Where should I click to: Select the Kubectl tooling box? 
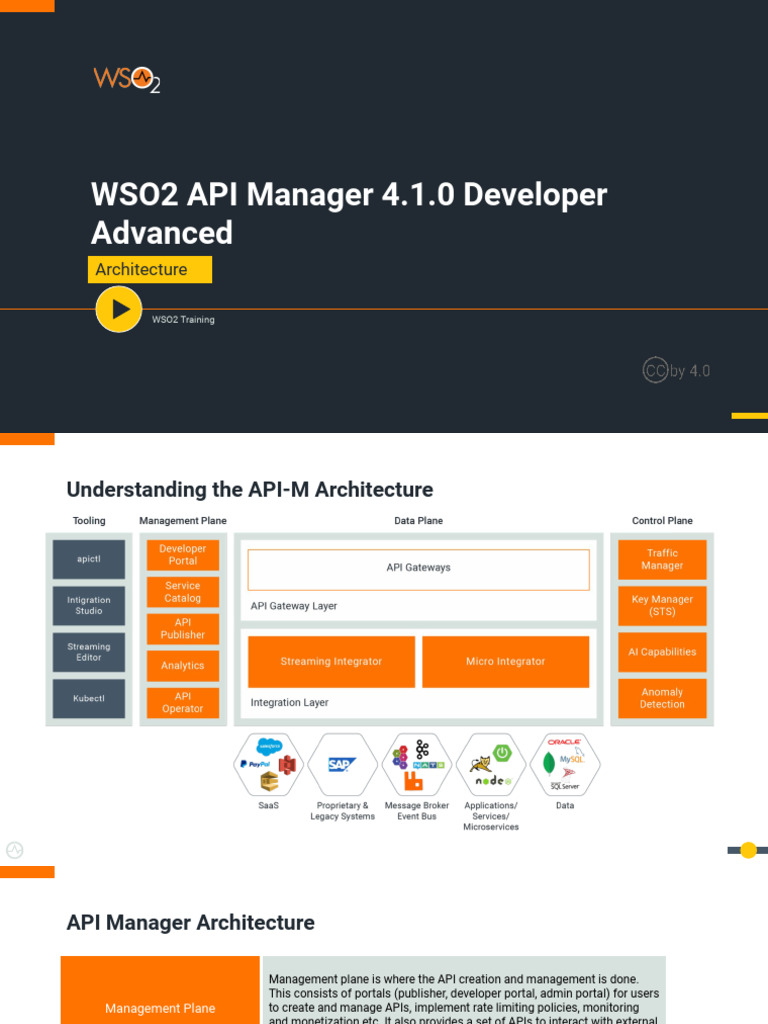89,698
